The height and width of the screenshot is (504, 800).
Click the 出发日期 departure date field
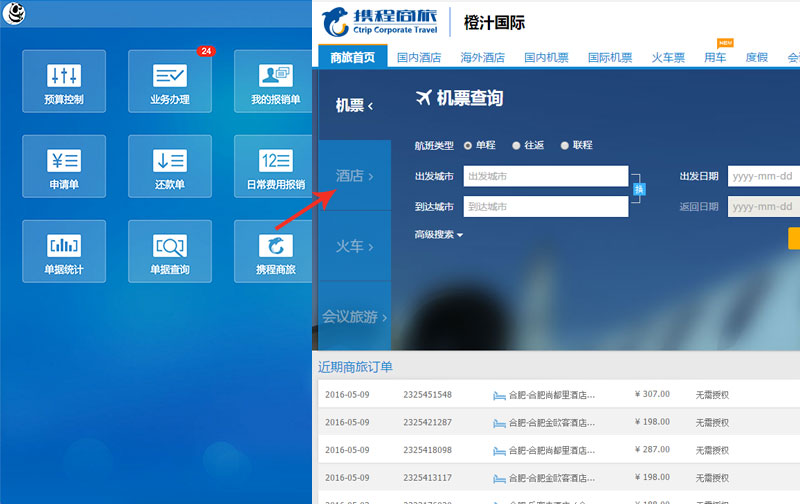pyautogui.click(x=764, y=176)
